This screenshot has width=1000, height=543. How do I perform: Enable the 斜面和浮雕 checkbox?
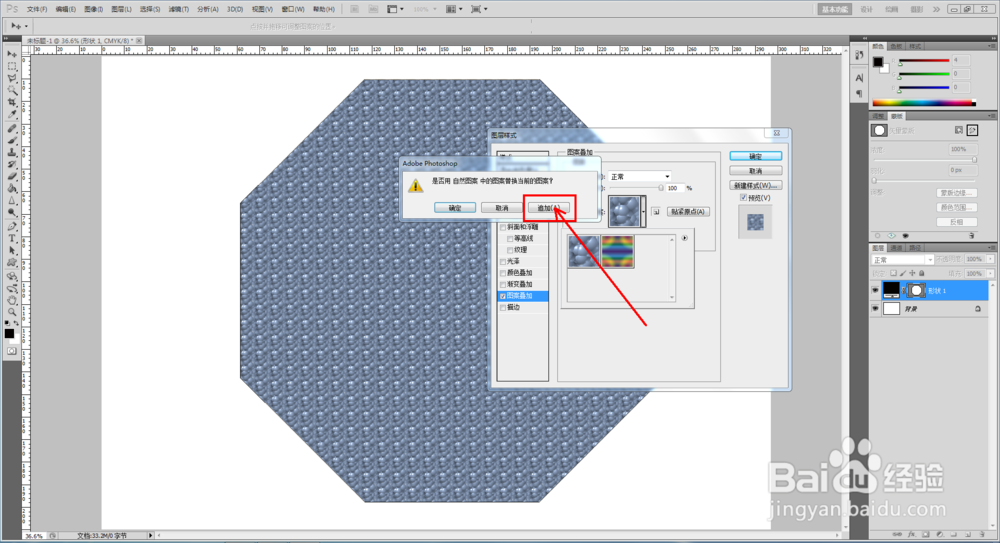(x=503, y=227)
